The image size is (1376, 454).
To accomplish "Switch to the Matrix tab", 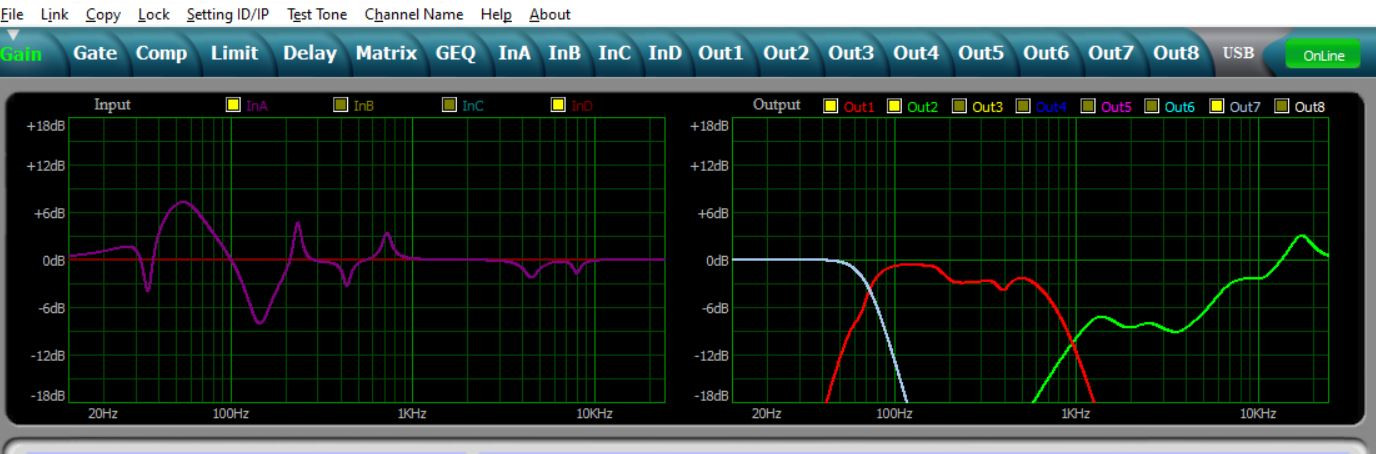I will [x=386, y=53].
